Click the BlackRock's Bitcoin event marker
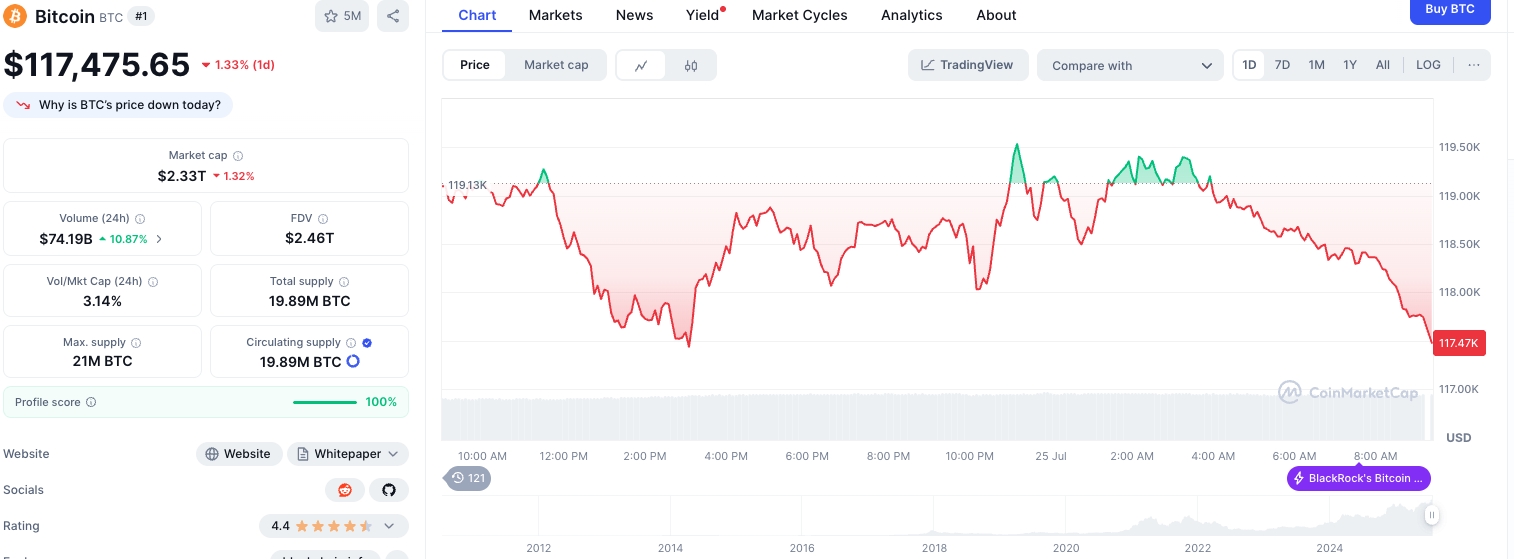The width and height of the screenshot is (1514, 559). click(x=1358, y=479)
